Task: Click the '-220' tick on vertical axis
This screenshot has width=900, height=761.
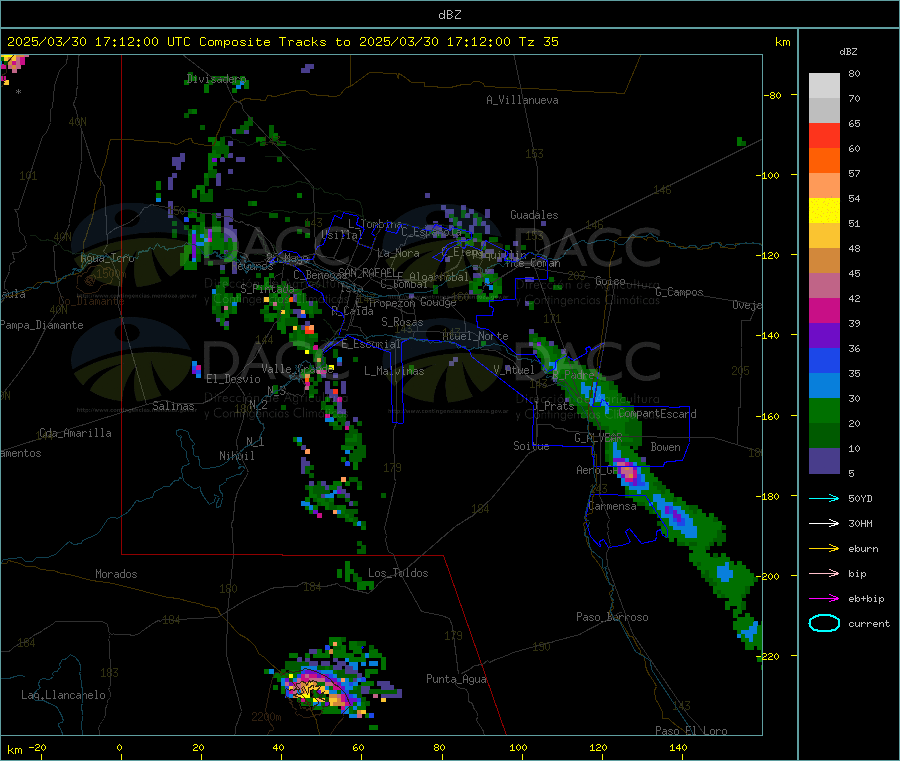Action: tap(770, 656)
